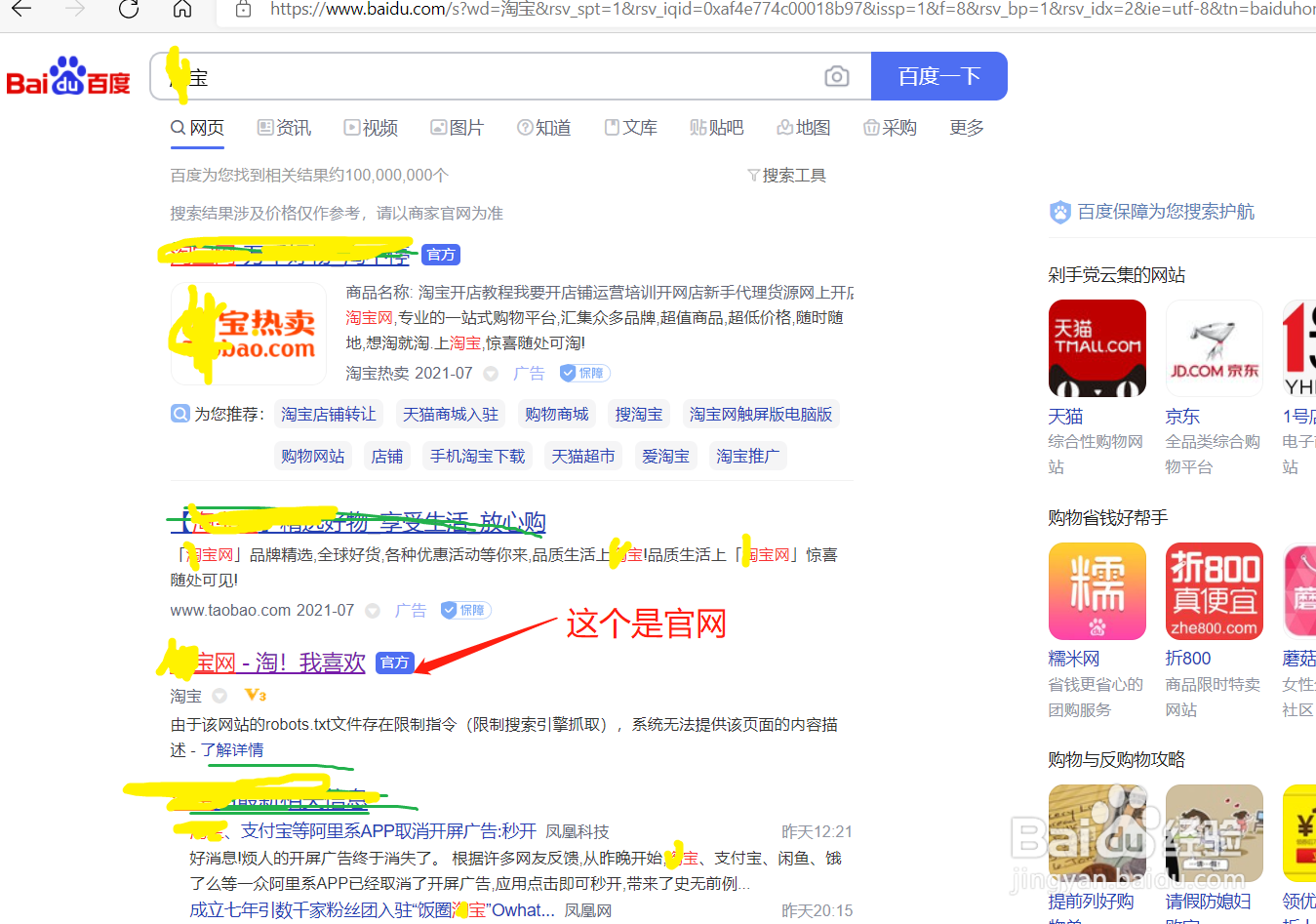Screen dimensions: 1316x924
Task: Expand the 更多 tab menu
Action: [x=967, y=128]
